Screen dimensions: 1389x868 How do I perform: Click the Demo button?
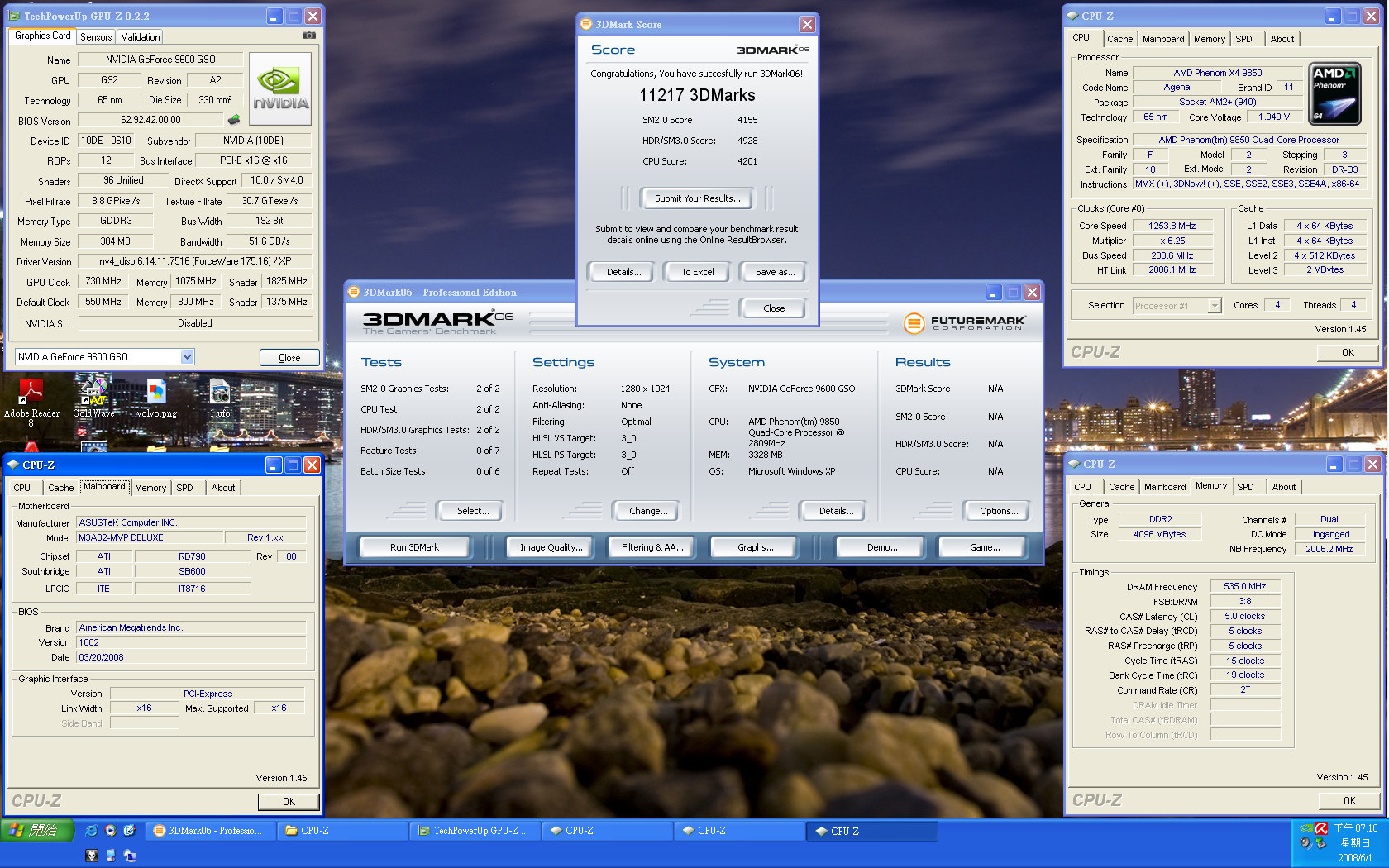(882, 547)
